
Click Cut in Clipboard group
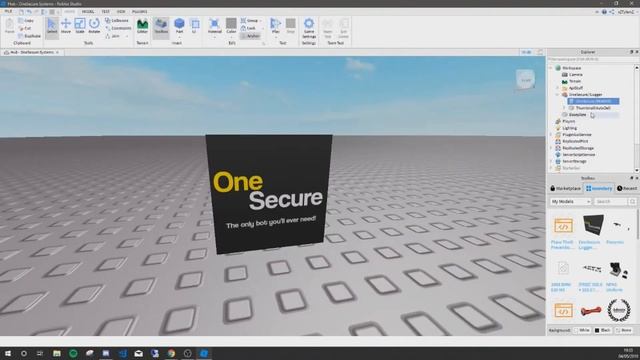coord(25,28)
